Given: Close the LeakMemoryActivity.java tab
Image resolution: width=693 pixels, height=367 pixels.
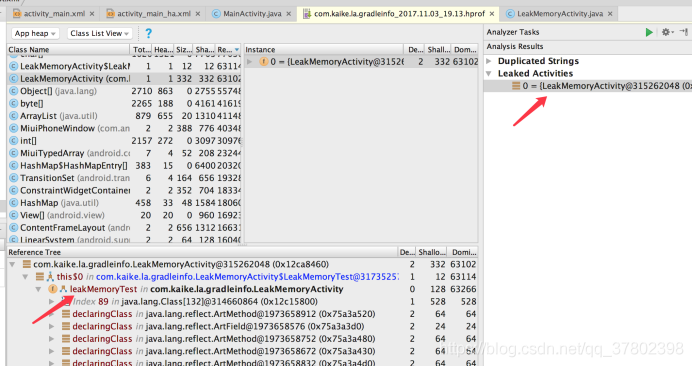Looking at the screenshot, I should (610, 14).
